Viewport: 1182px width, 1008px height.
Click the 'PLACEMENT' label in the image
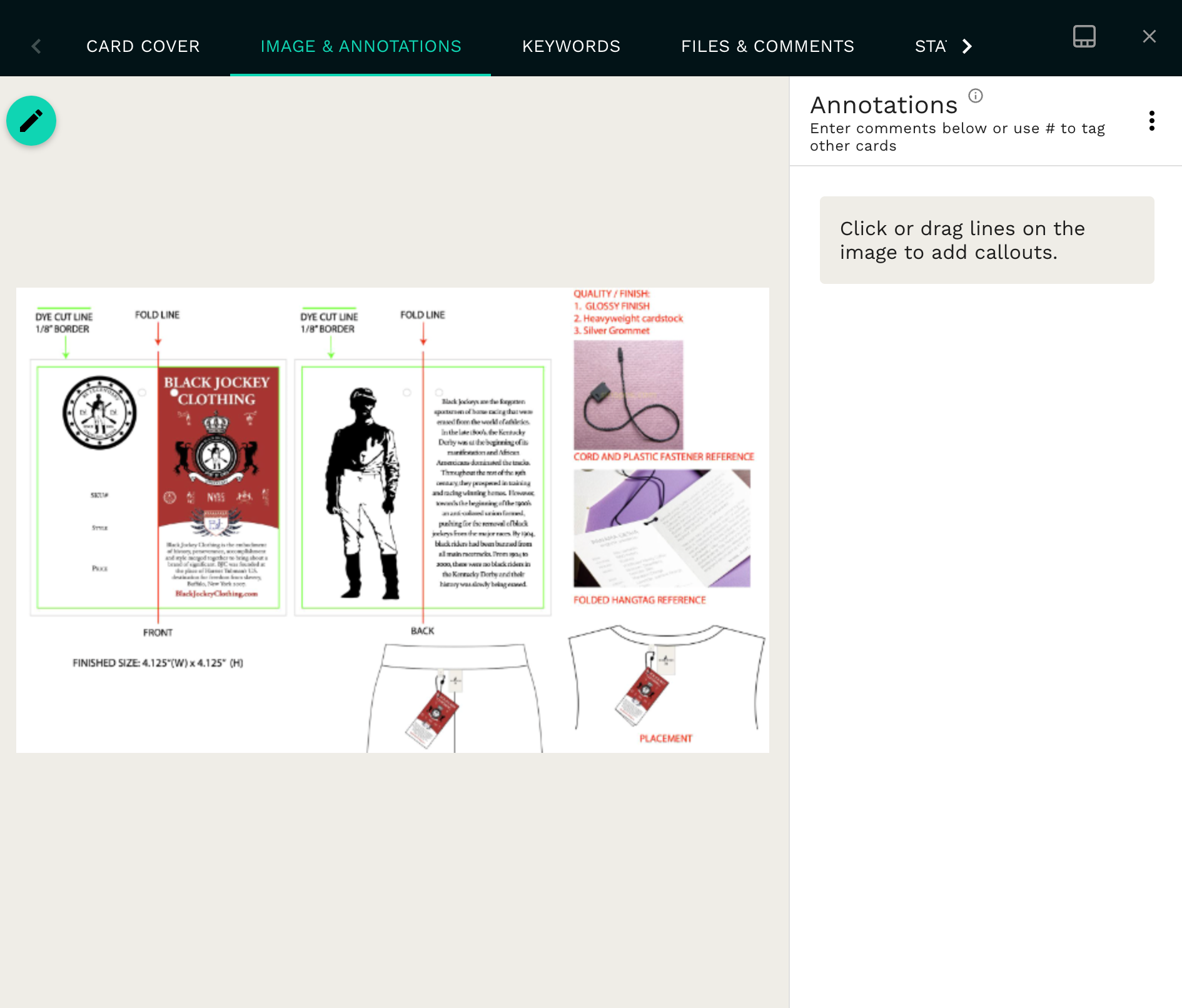click(x=665, y=738)
